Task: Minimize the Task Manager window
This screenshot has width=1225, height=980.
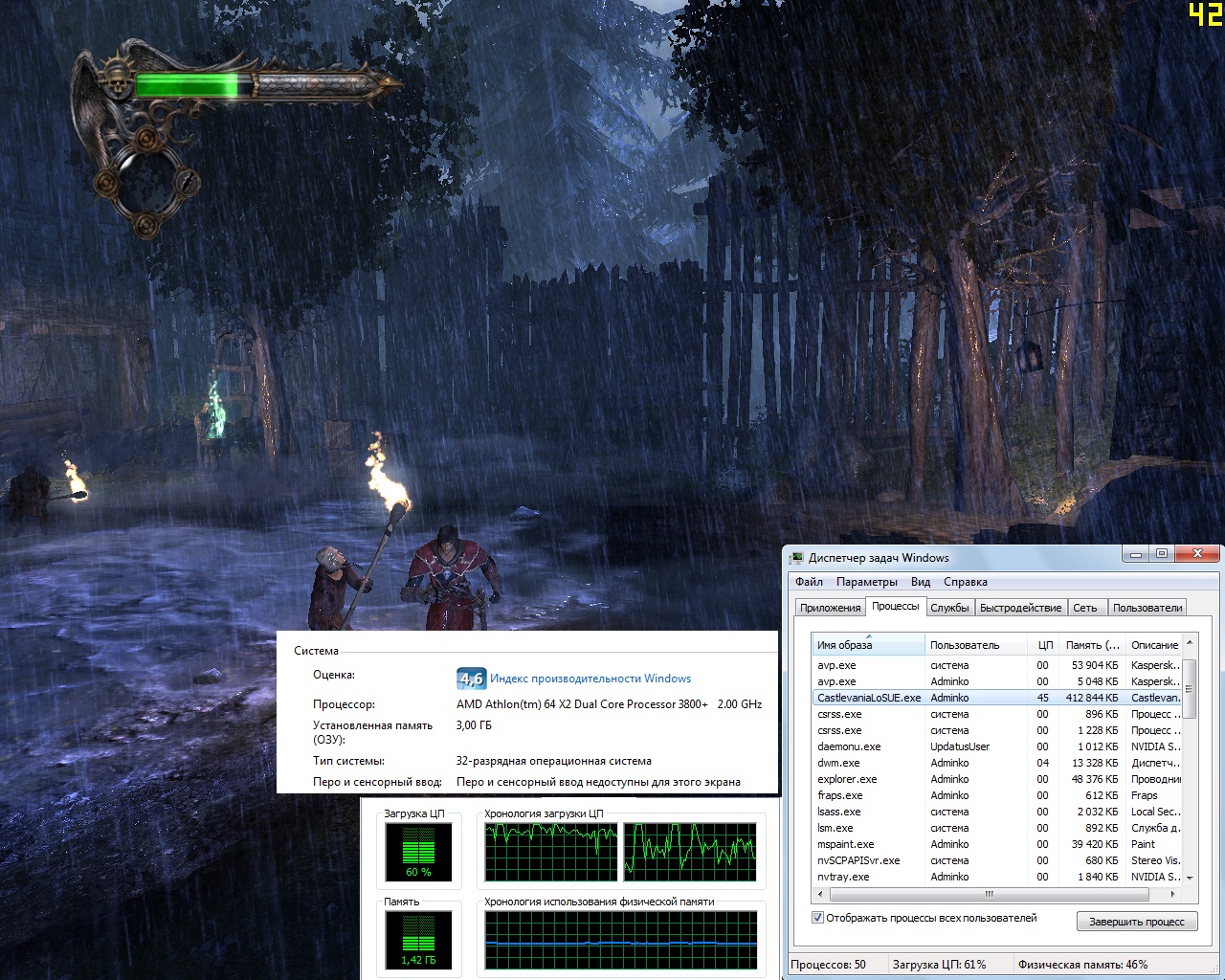Action: [x=1137, y=554]
